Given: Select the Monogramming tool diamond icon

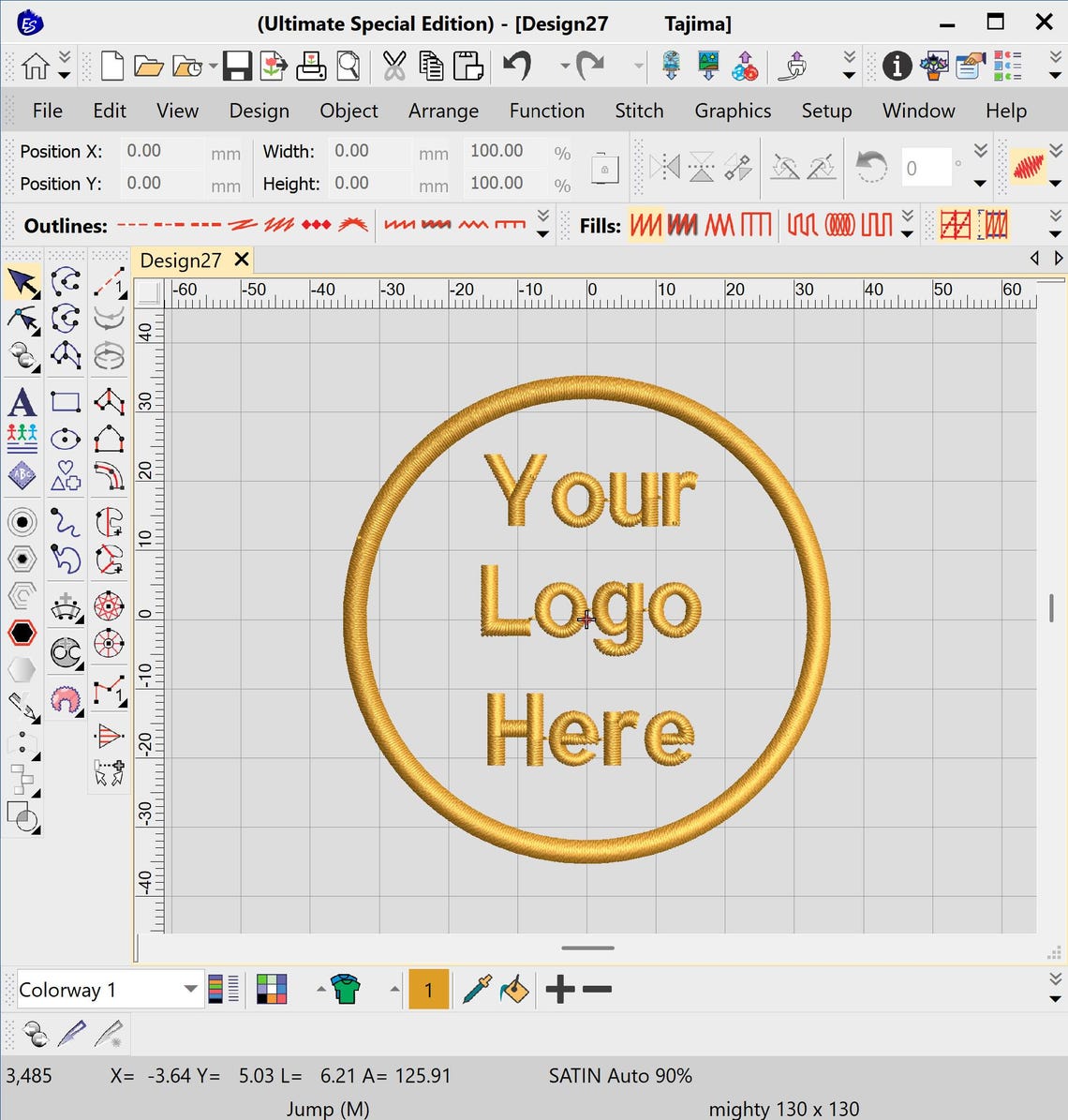Looking at the screenshot, I should (22, 475).
